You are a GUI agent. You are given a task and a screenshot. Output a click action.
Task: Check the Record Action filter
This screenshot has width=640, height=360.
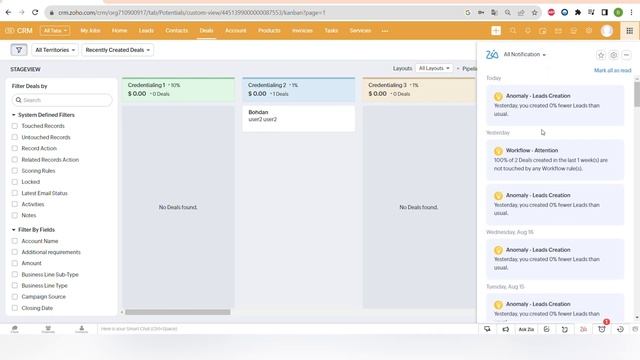15,148
